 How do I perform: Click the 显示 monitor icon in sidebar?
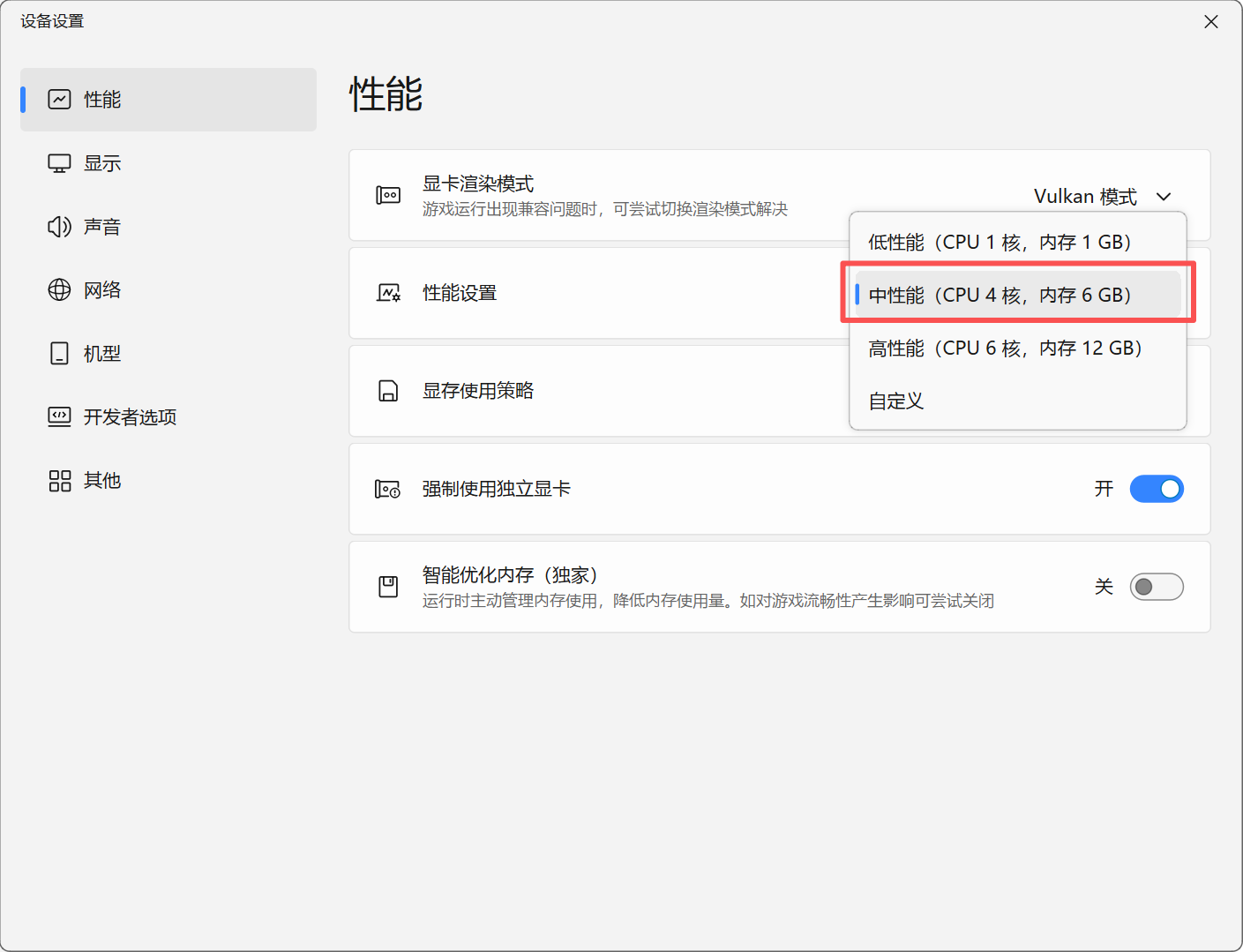coord(59,163)
